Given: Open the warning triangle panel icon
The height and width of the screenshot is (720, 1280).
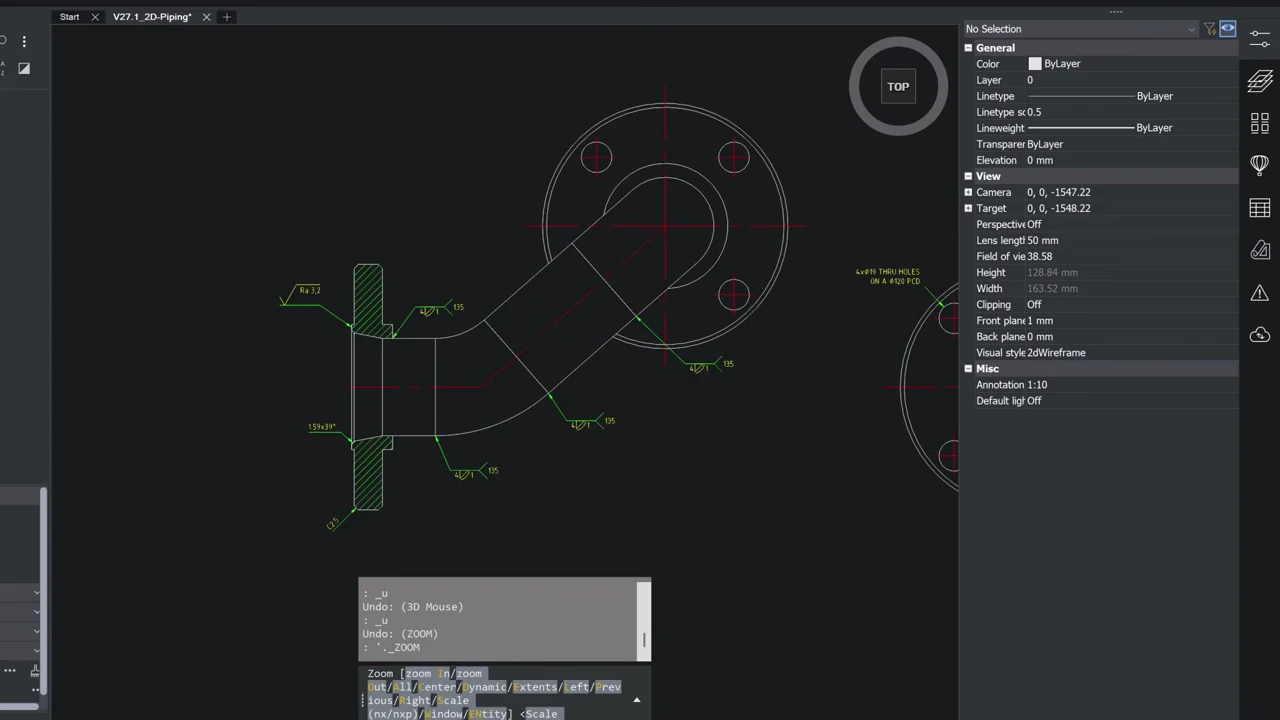Looking at the screenshot, I should [x=1259, y=293].
